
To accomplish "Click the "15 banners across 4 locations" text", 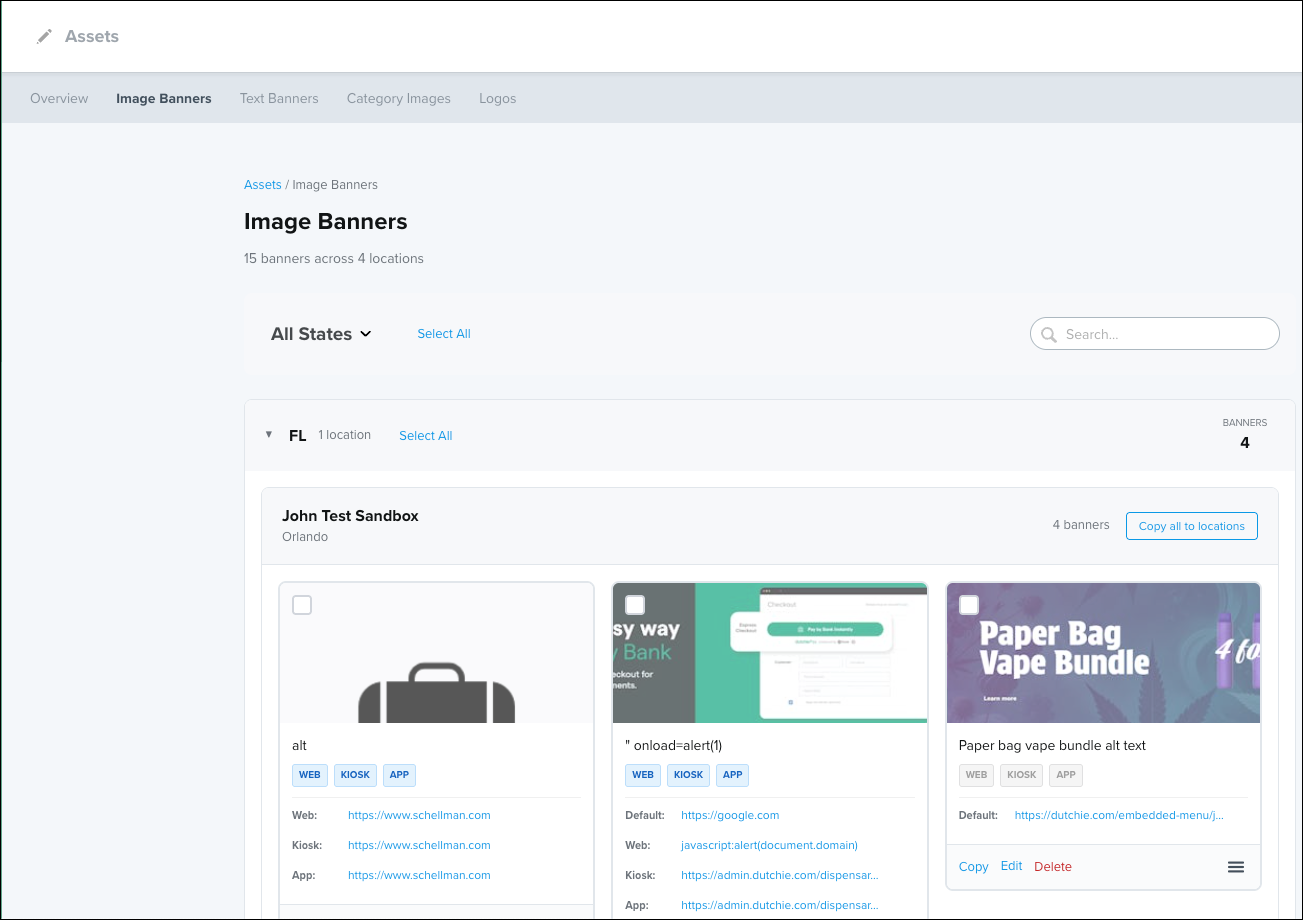I will coord(334,258).
